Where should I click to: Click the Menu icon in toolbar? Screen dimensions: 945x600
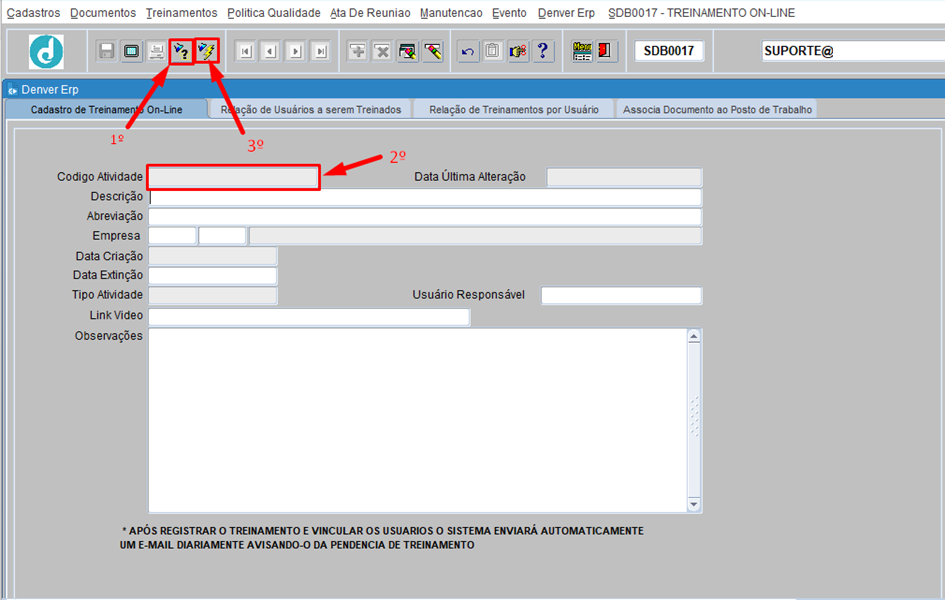582,51
